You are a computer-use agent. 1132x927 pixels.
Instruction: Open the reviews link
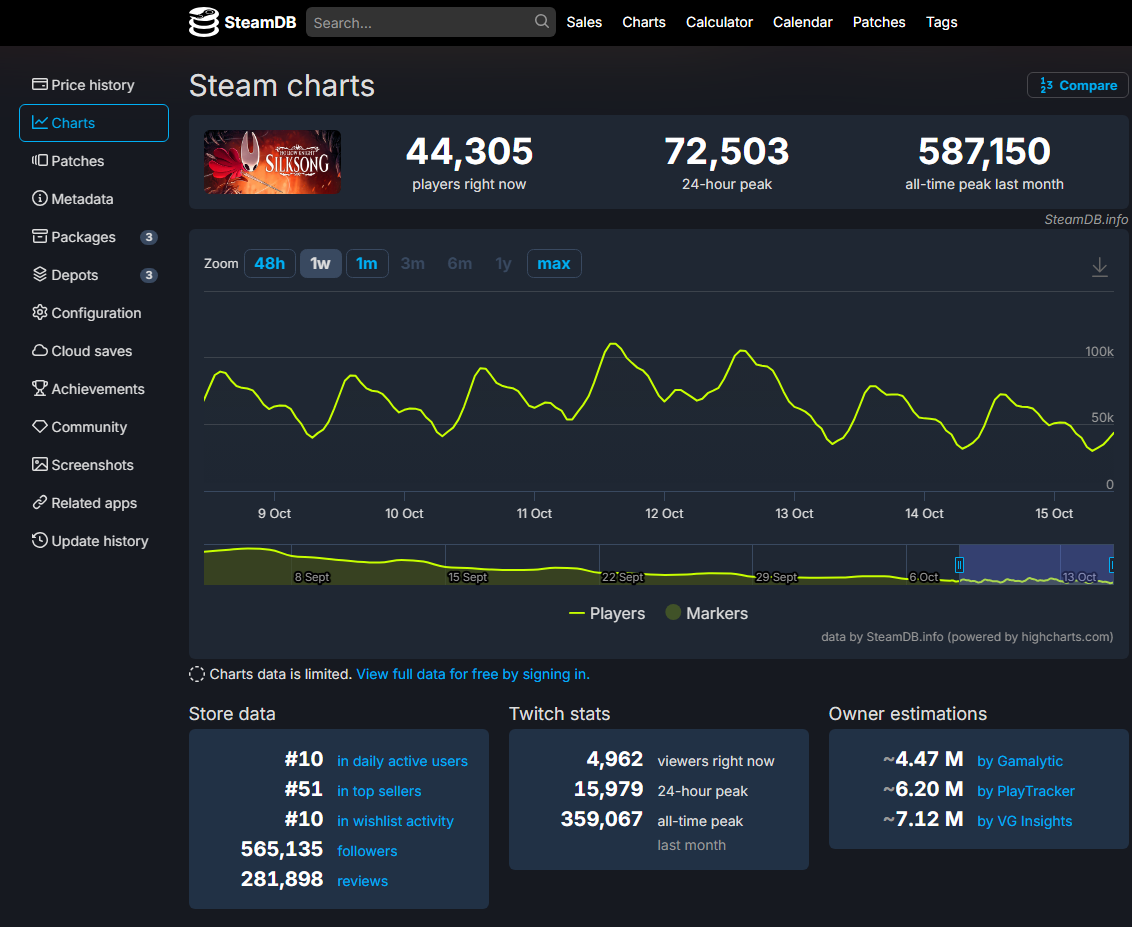tap(362, 881)
